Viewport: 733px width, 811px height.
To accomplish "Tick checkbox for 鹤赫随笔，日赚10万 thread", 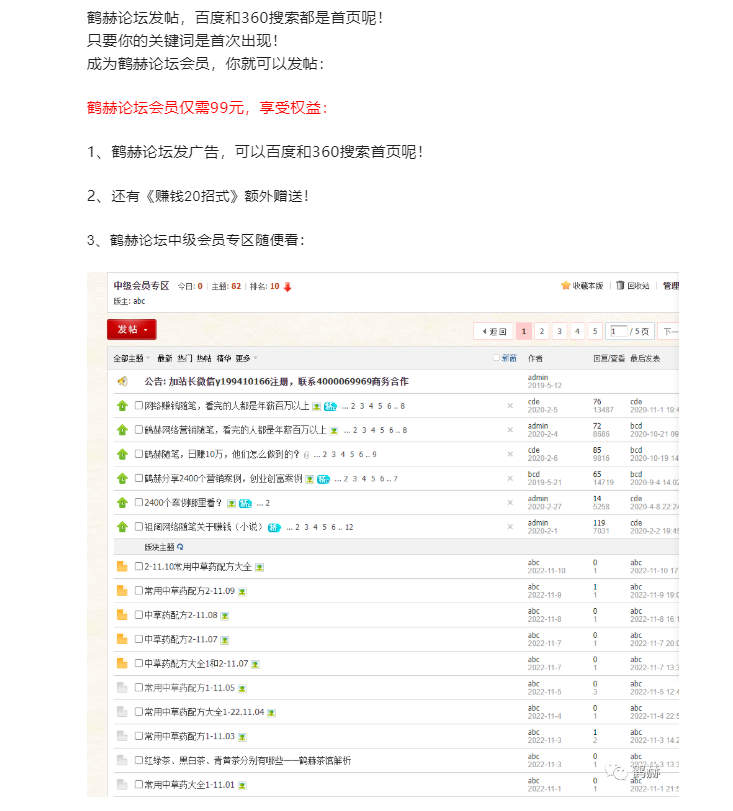I will pos(139,454).
